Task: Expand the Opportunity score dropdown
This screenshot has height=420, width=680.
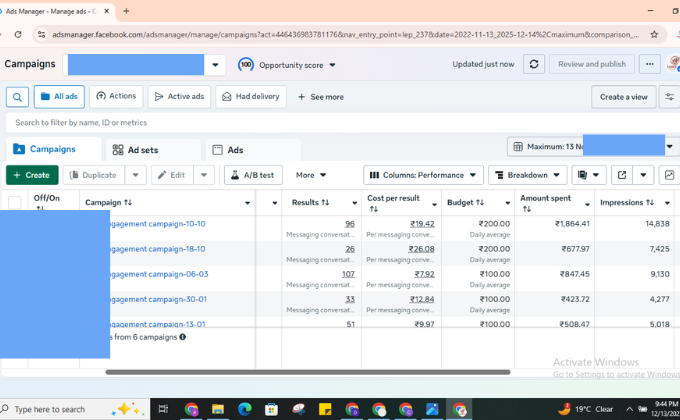Action: click(288, 65)
